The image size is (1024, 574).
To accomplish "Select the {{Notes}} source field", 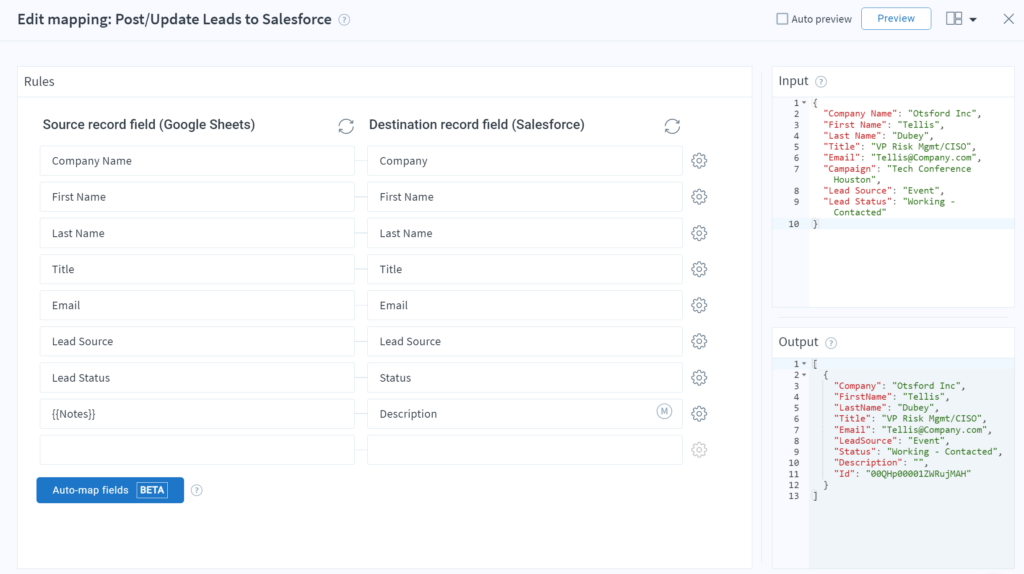I will tap(197, 414).
